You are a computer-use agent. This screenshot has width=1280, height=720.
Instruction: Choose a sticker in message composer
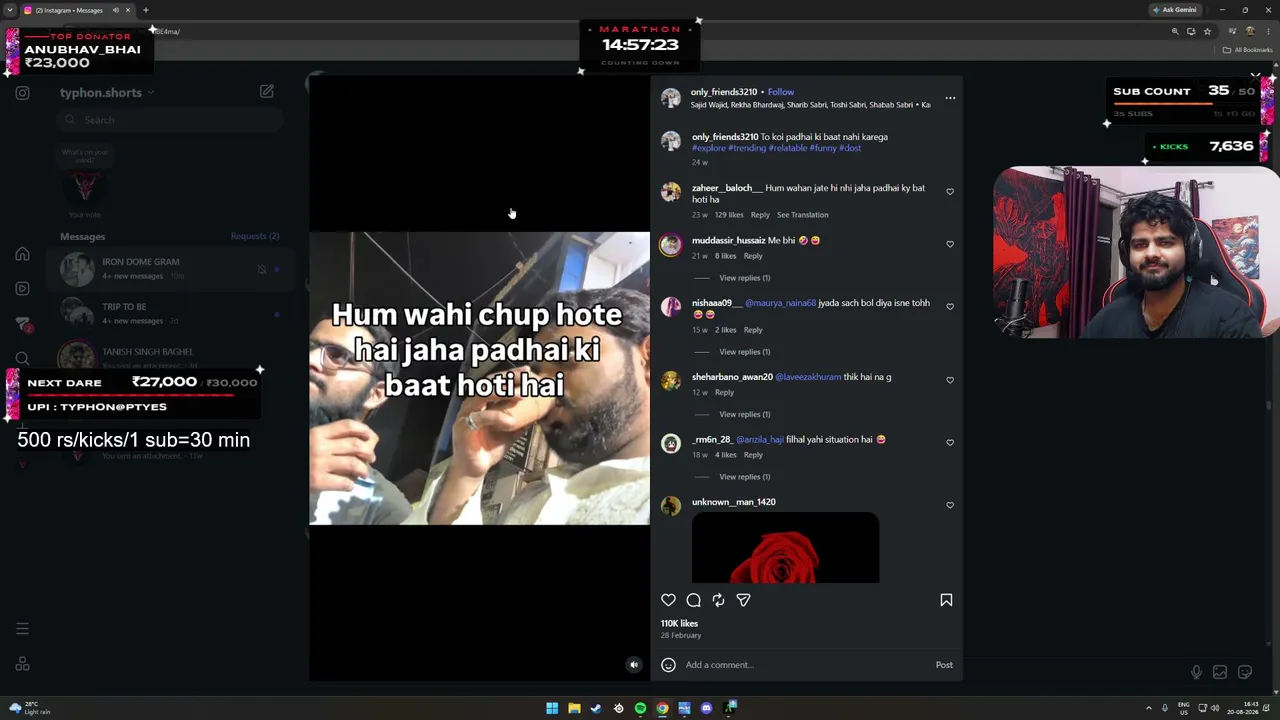coord(1245,672)
